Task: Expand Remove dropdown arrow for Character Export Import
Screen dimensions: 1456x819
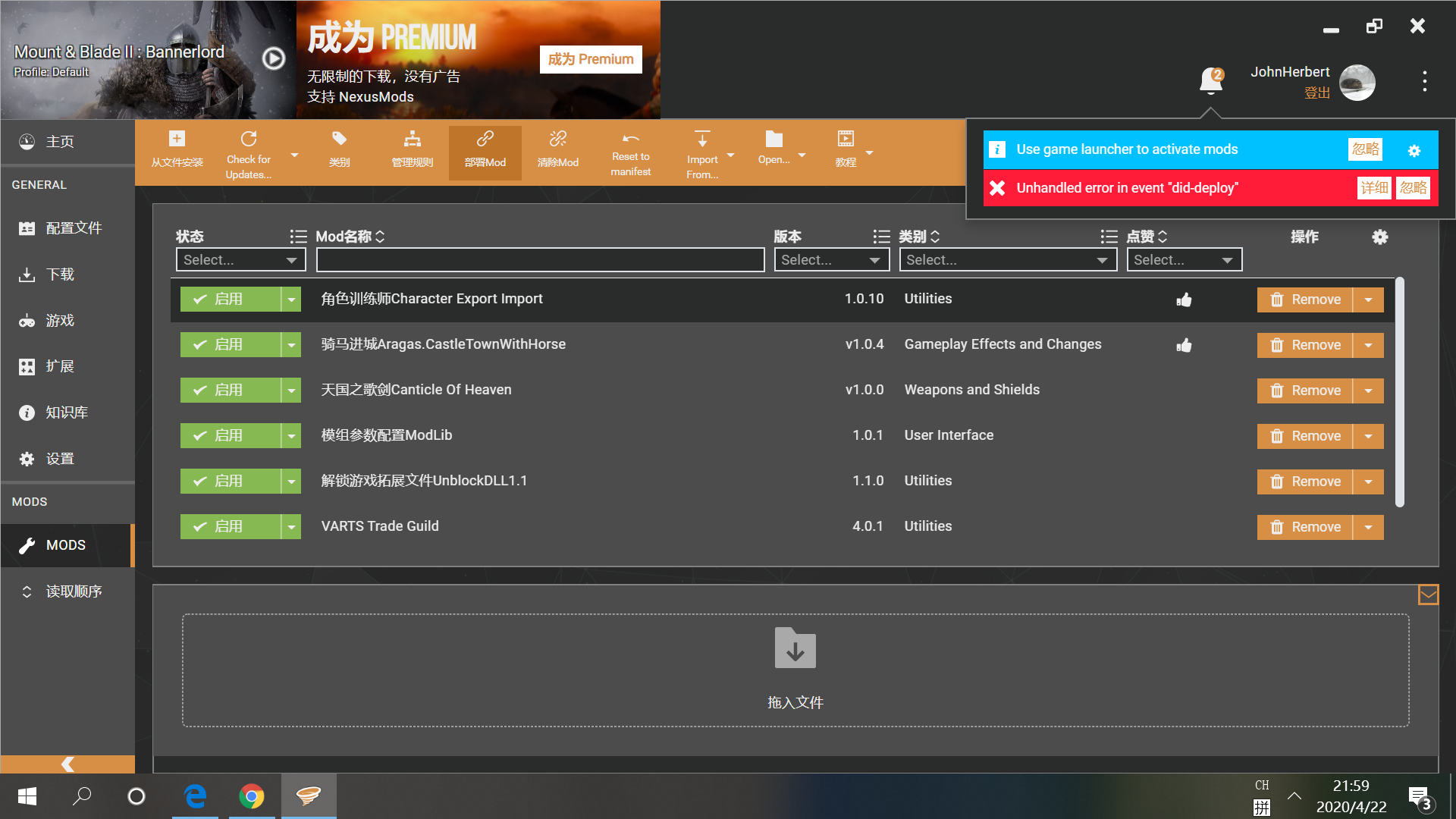Action: coord(1368,300)
